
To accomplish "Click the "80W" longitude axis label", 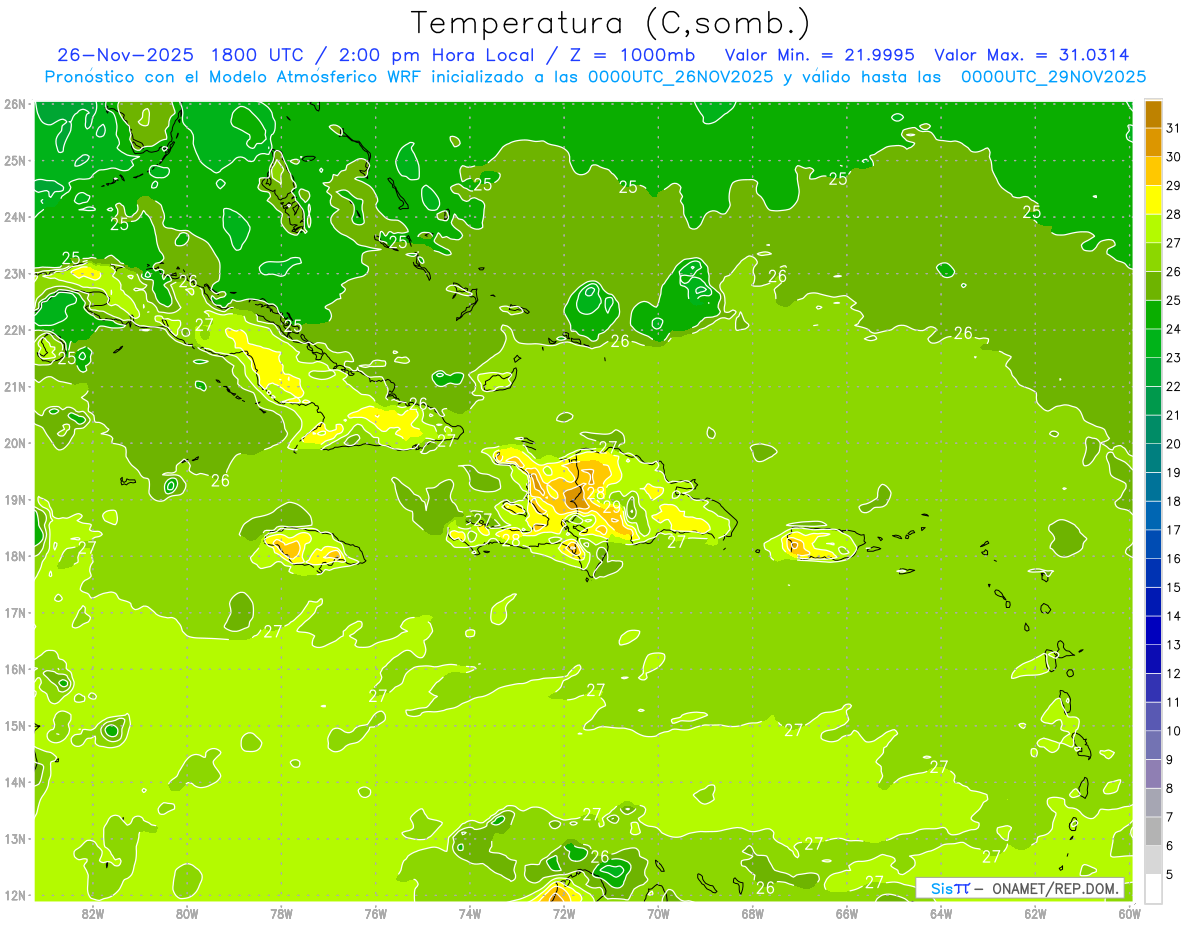I will click(187, 913).
